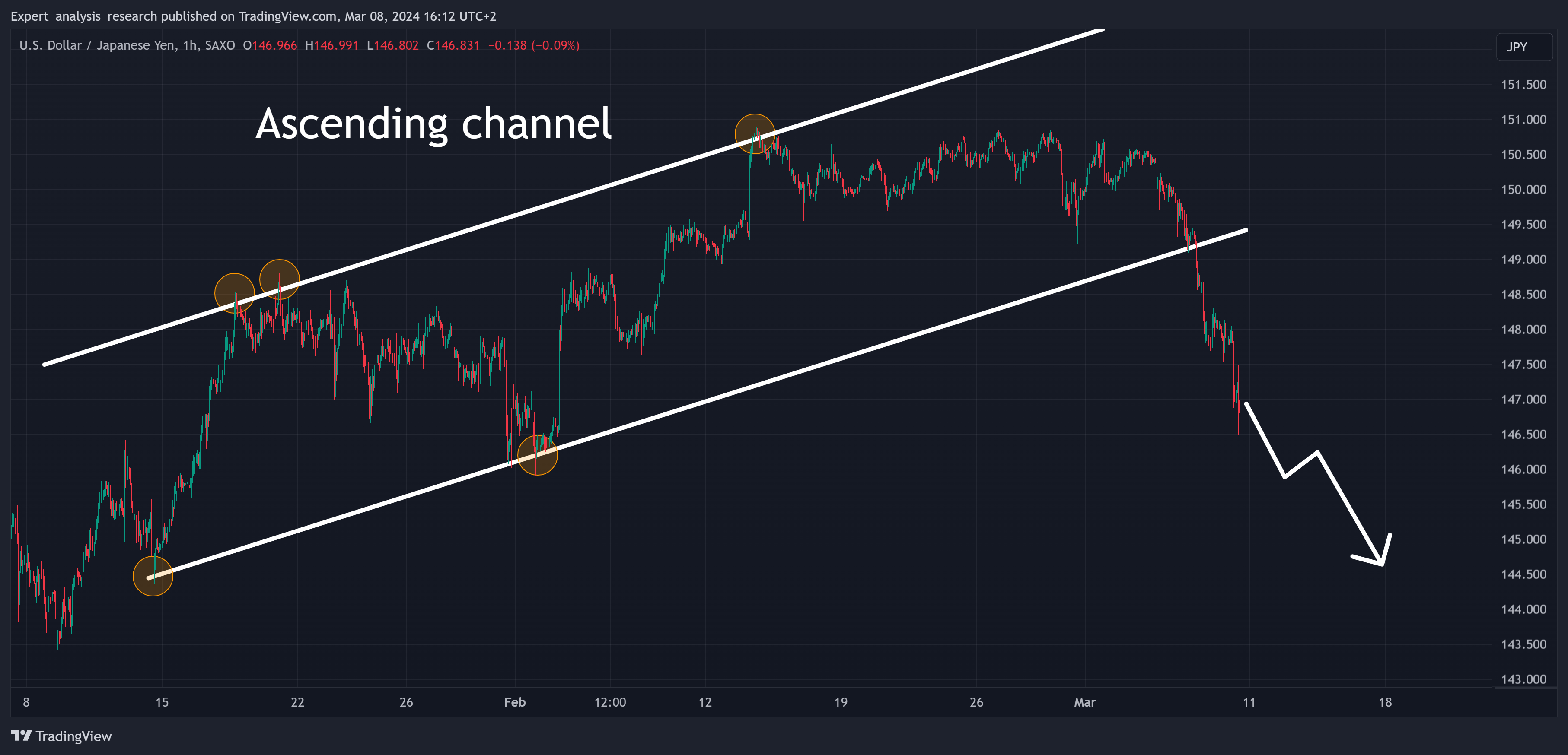Click the 145.500 price axis label

point(1523,504)
